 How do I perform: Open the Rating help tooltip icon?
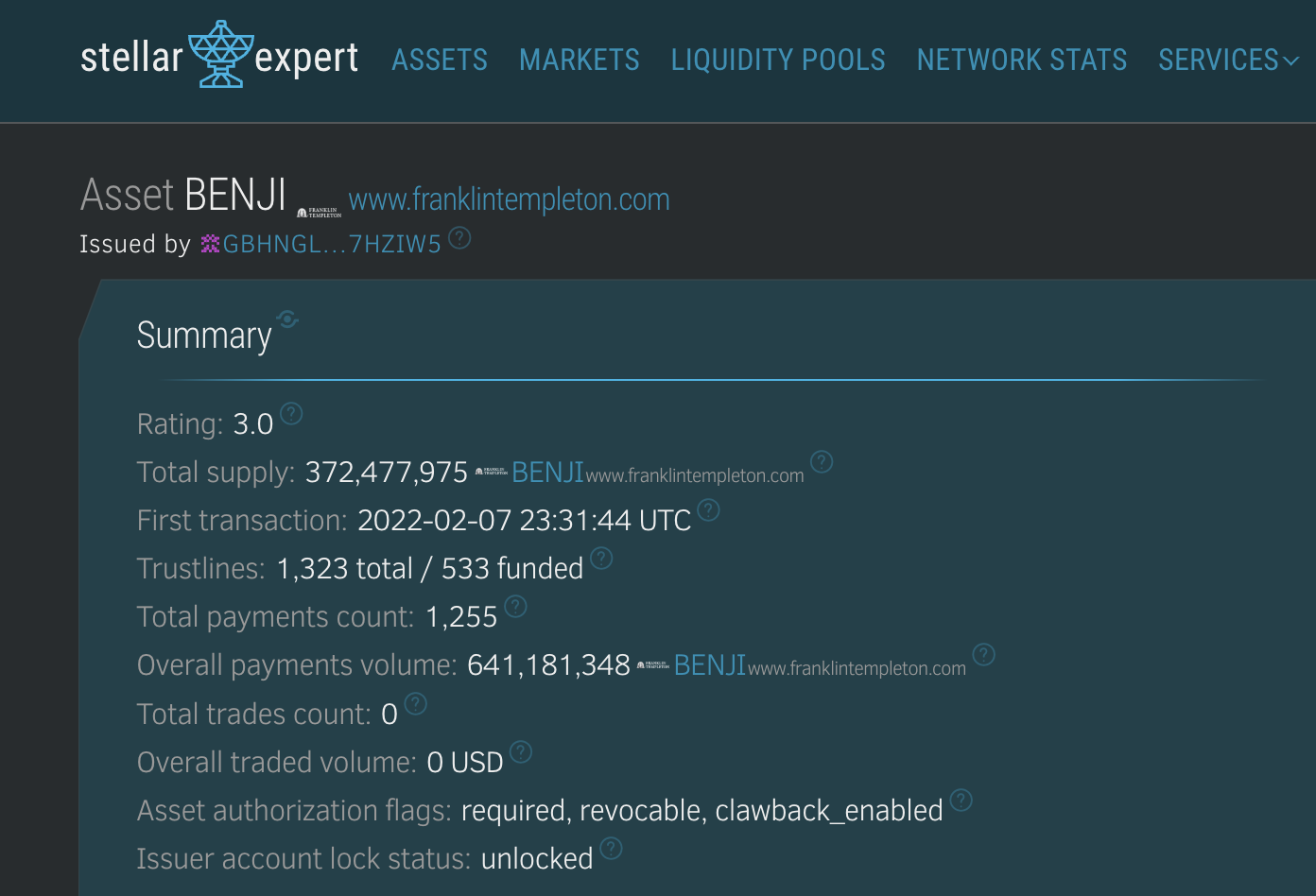pyautogui.click(x=290, y=412)
